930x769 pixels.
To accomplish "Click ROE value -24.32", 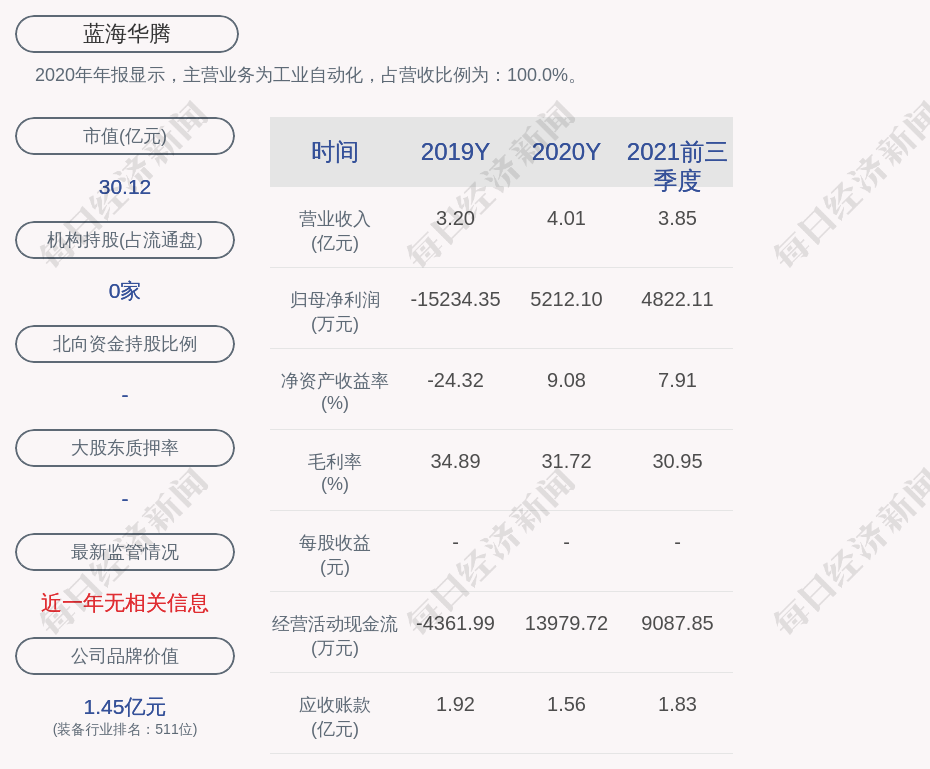I will [x=456, y=380].
